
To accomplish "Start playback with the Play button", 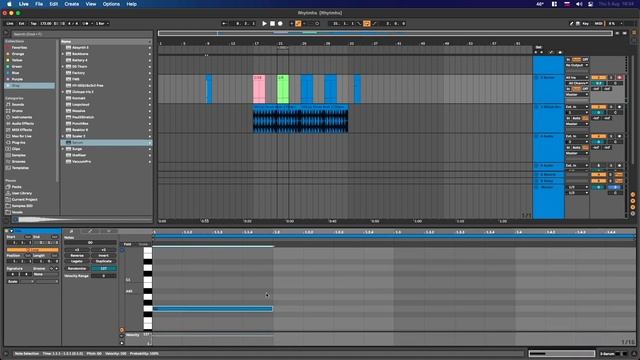I will pyautogui.click(x=264, y=24).
